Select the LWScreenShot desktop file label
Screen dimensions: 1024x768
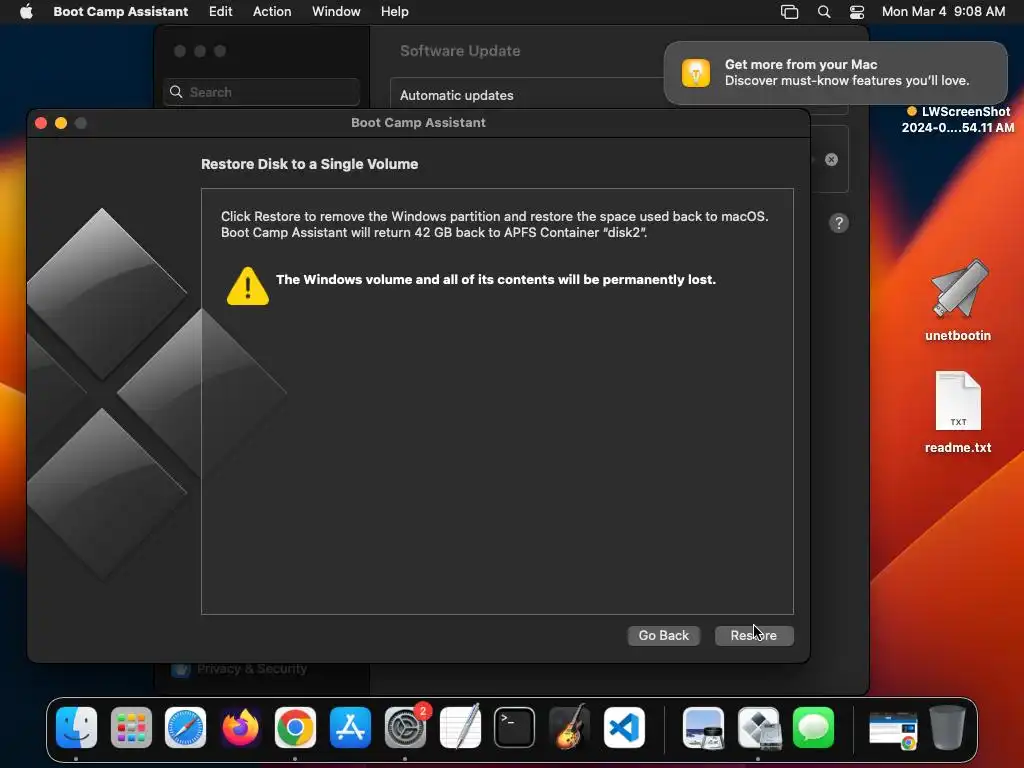958,120
